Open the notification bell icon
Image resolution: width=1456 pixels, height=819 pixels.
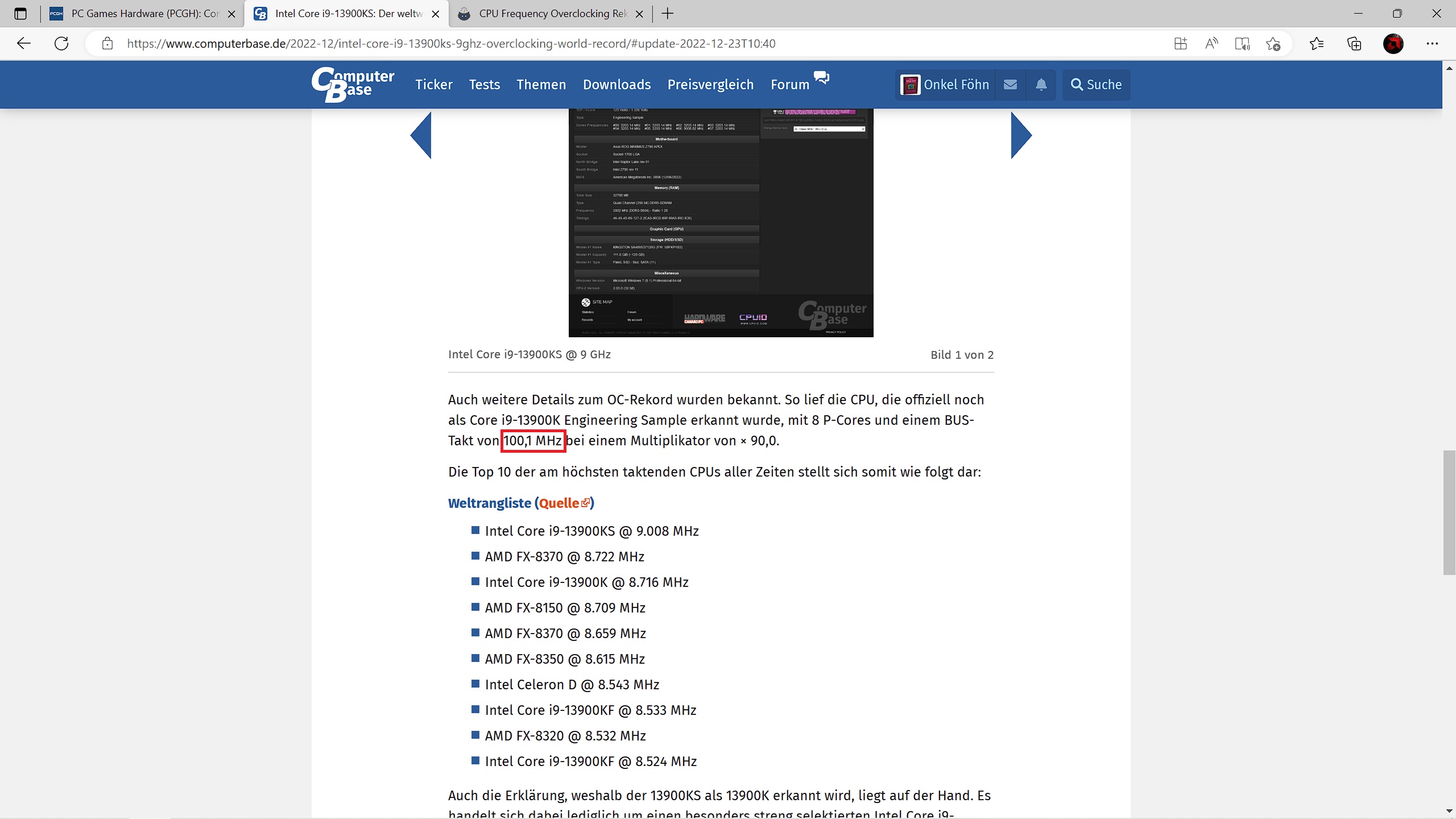[x=1041, y=85]
